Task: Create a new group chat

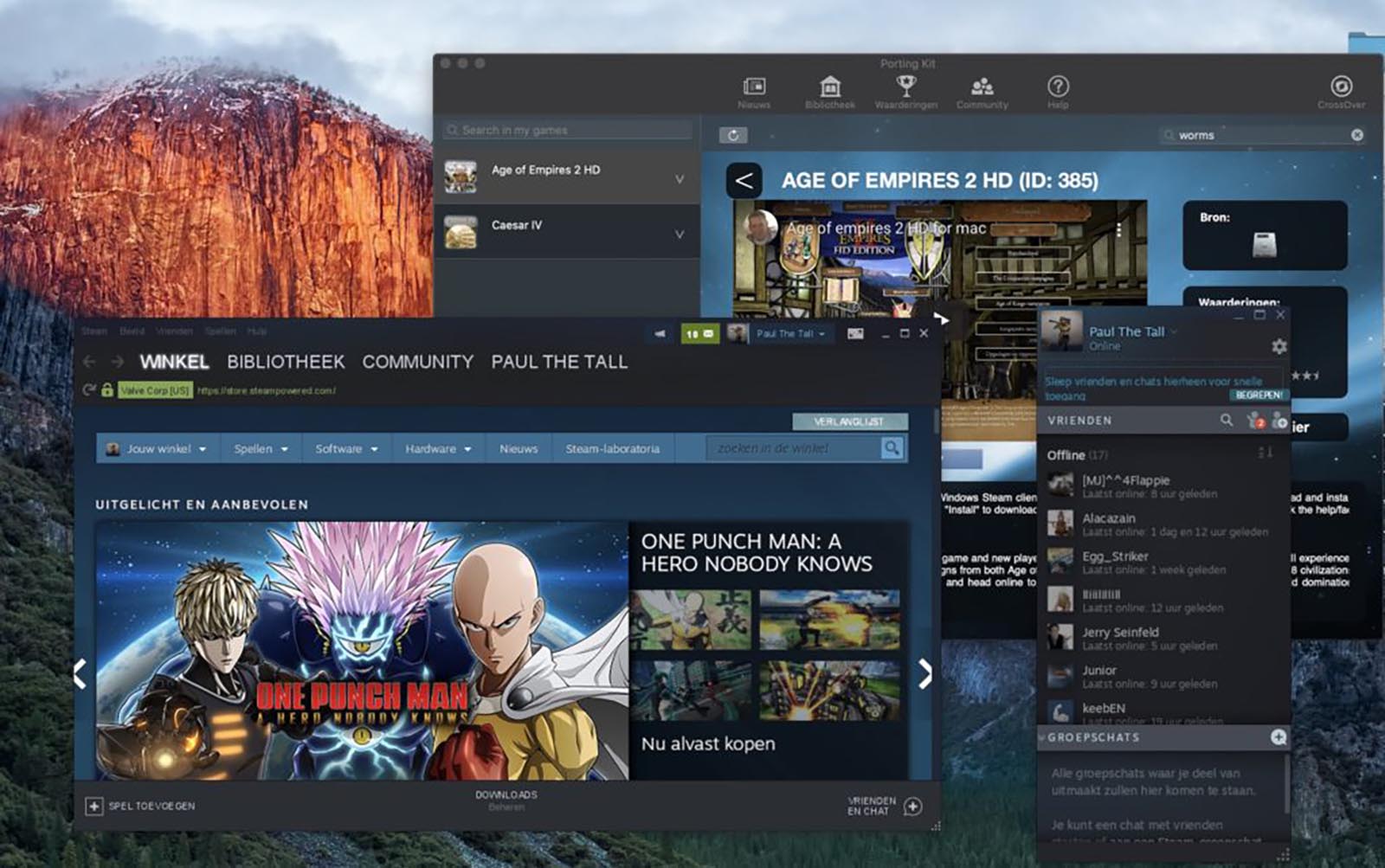Action: (1278, 737)
